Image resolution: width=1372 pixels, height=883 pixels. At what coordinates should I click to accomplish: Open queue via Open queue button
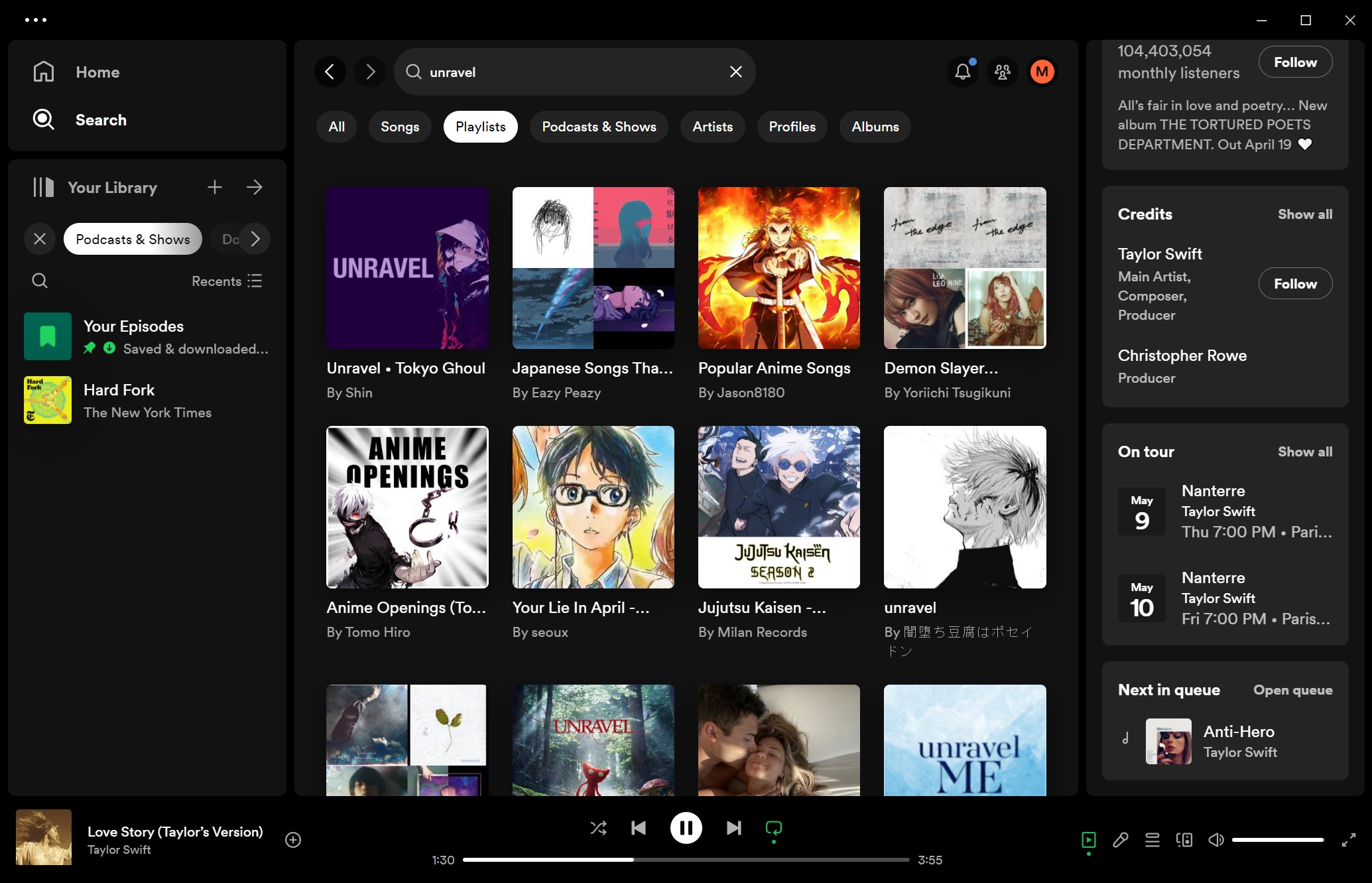tap(1292, 688)
